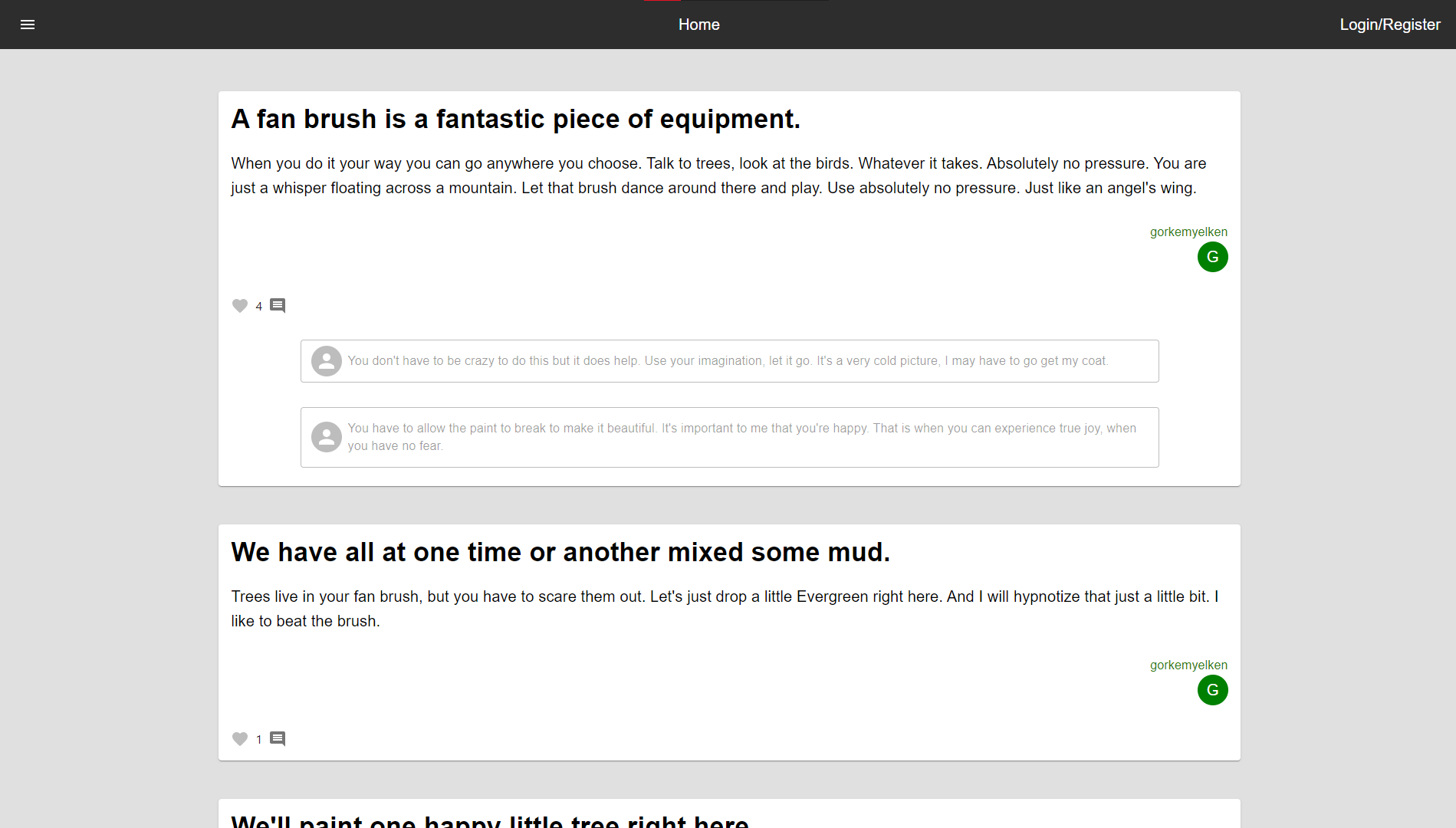Open the mixed mud post title
The height and width of the screenshot is (828, 1456).
560,551
